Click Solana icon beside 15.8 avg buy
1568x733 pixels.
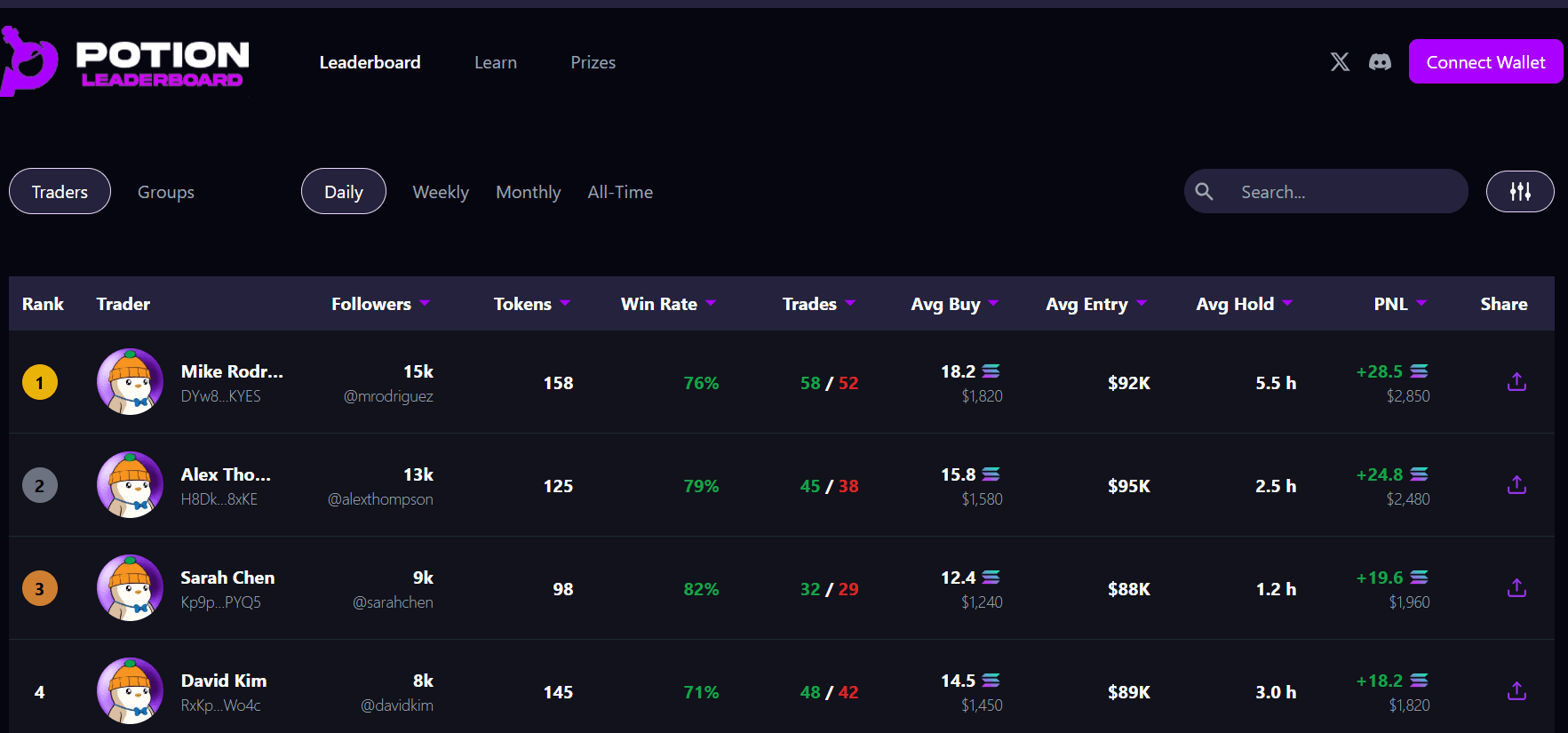click(x=991, y=474)
